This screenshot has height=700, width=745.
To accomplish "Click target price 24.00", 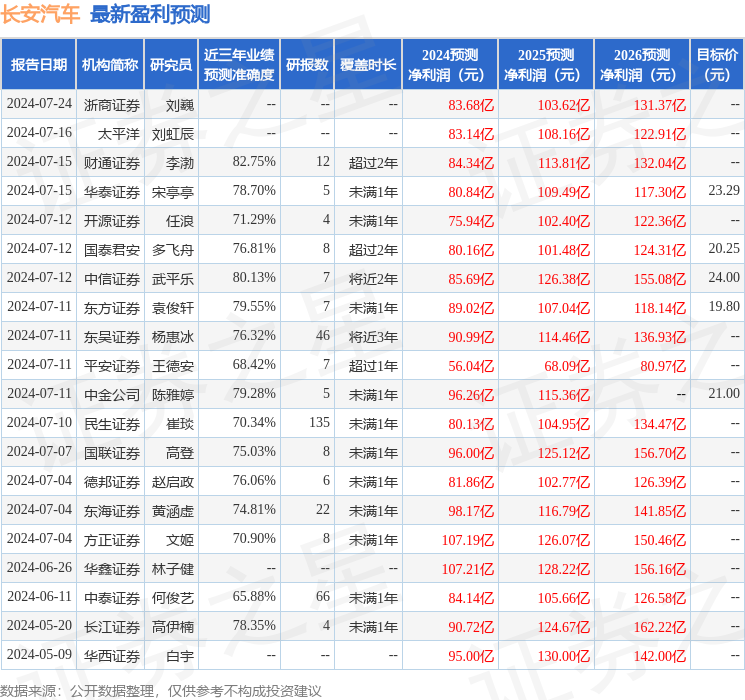I will click(x=724, y=278).
